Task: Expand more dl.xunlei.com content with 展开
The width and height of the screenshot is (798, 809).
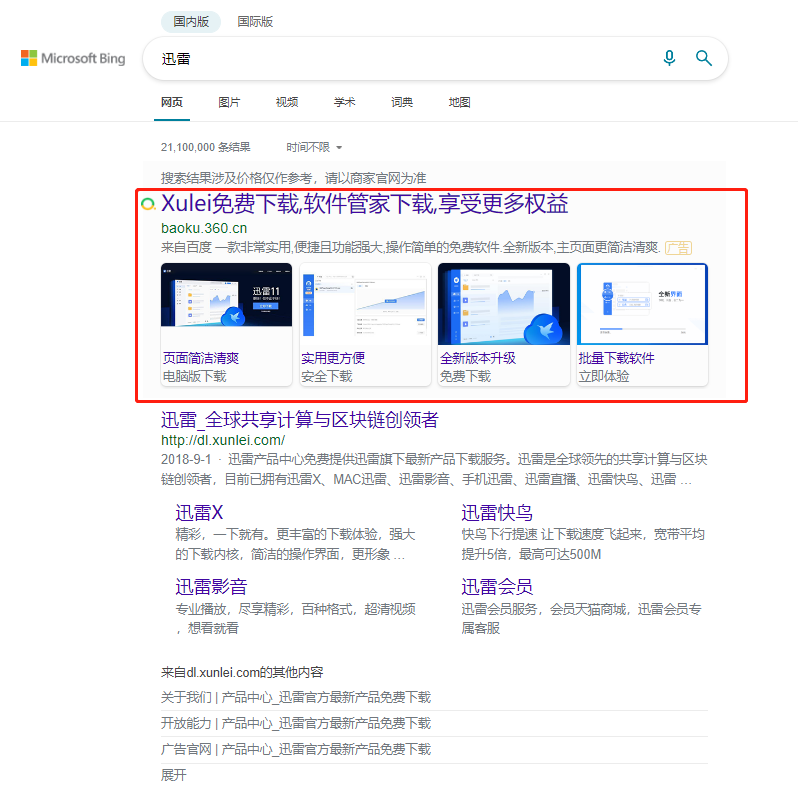Action: click(x=174, y=775)
